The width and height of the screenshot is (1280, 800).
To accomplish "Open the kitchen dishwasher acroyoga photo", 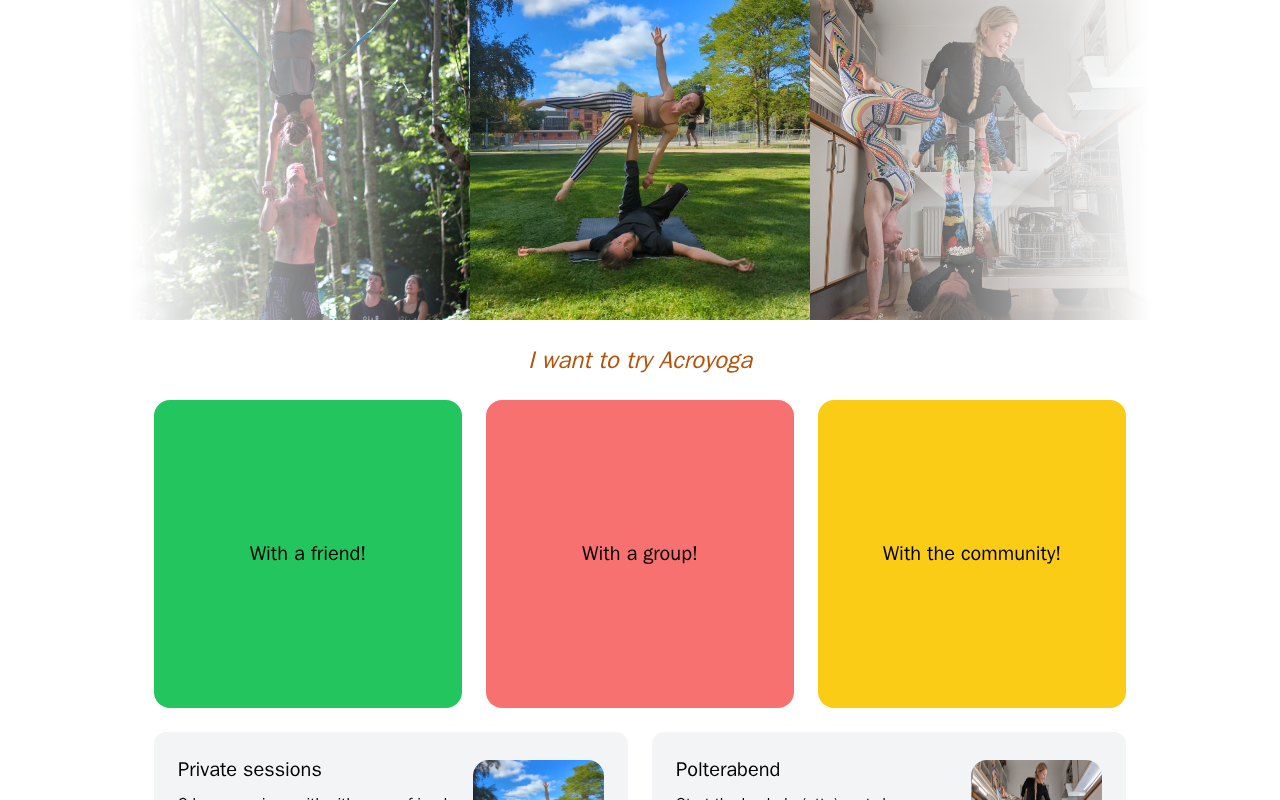I will click(980, 160).
